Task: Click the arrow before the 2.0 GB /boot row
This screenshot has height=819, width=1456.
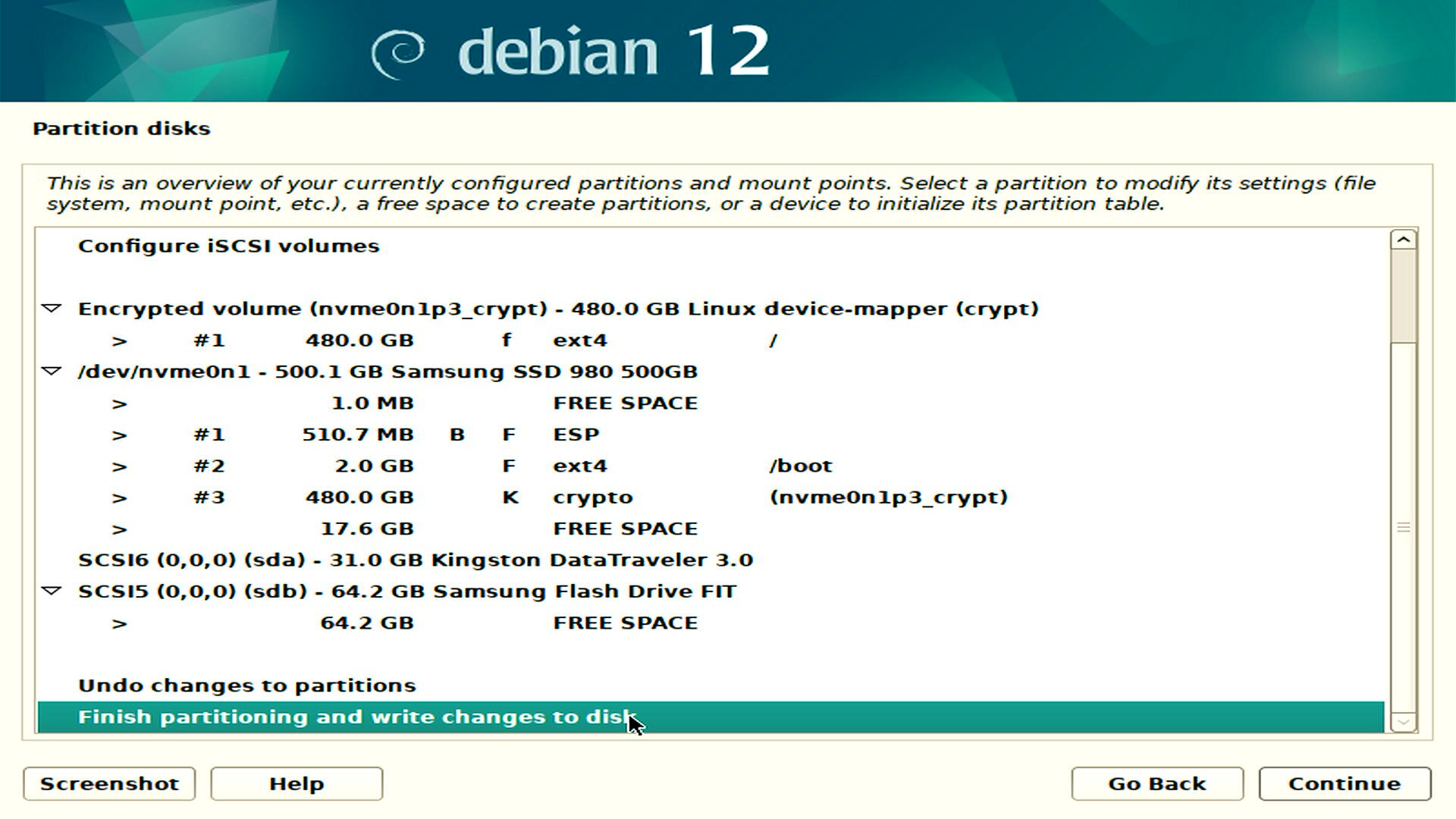Action: click(x=119, y=466)
